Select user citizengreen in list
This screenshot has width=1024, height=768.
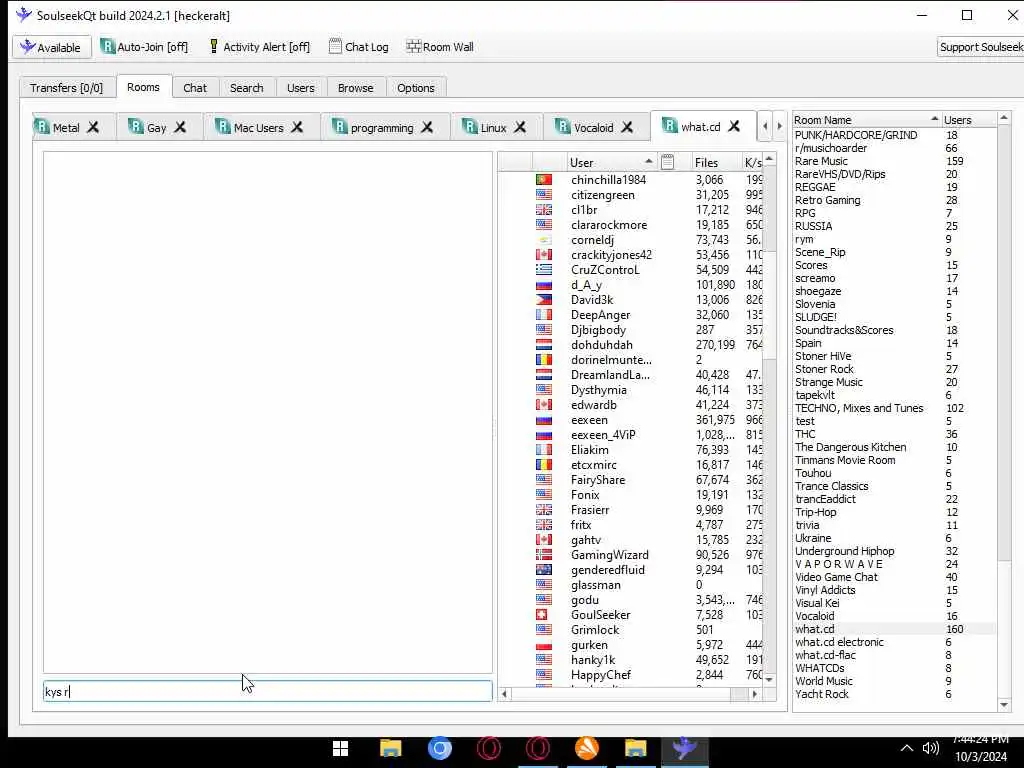coord(602,195)
